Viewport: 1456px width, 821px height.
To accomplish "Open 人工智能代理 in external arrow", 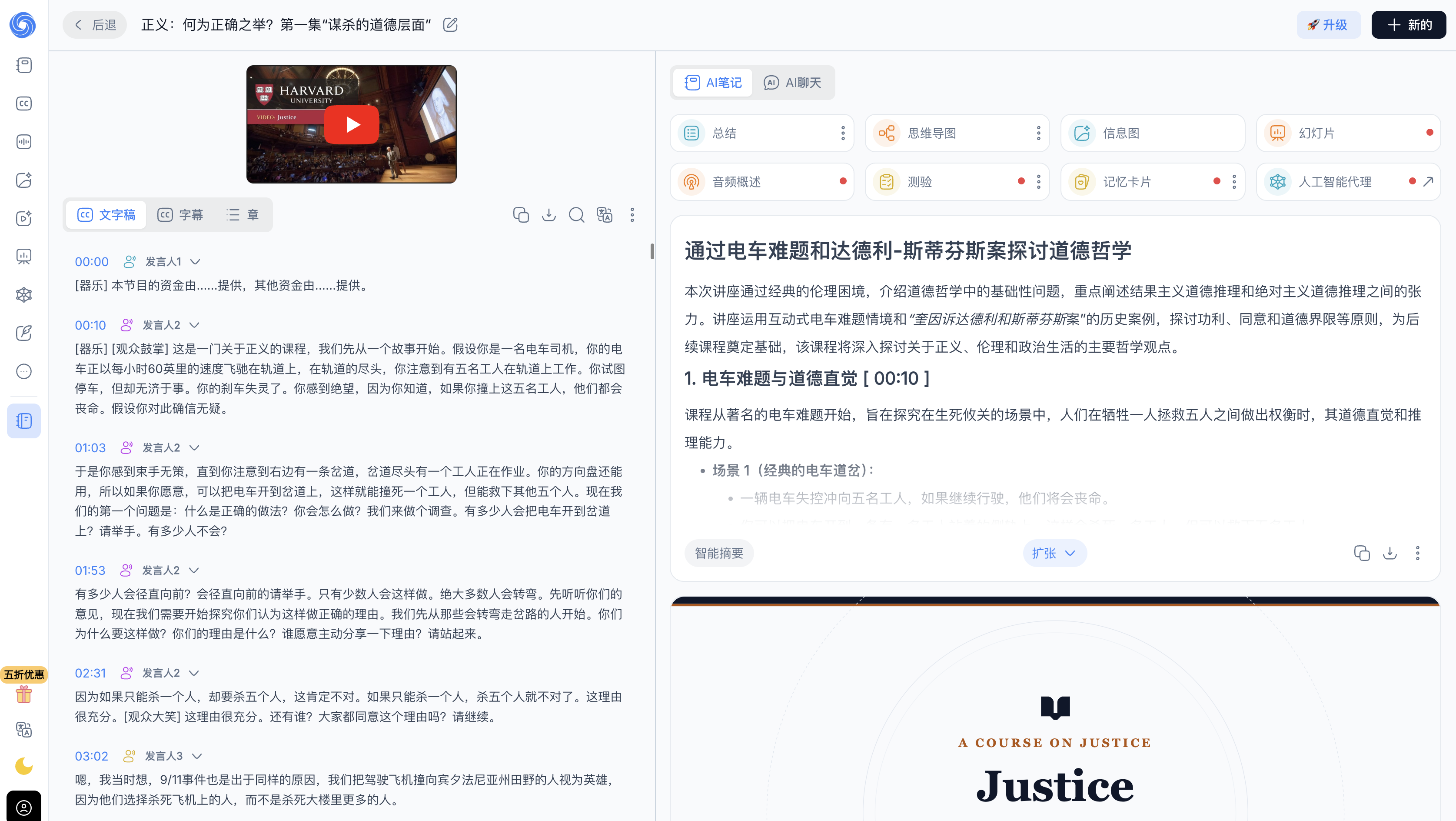I will click(1428, 181).
